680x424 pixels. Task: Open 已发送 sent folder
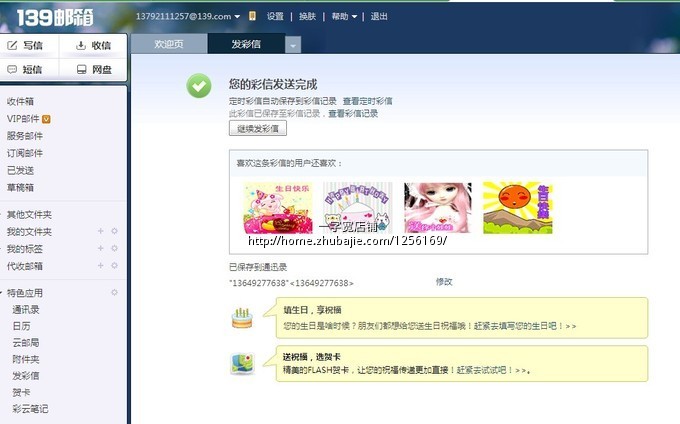20,170
